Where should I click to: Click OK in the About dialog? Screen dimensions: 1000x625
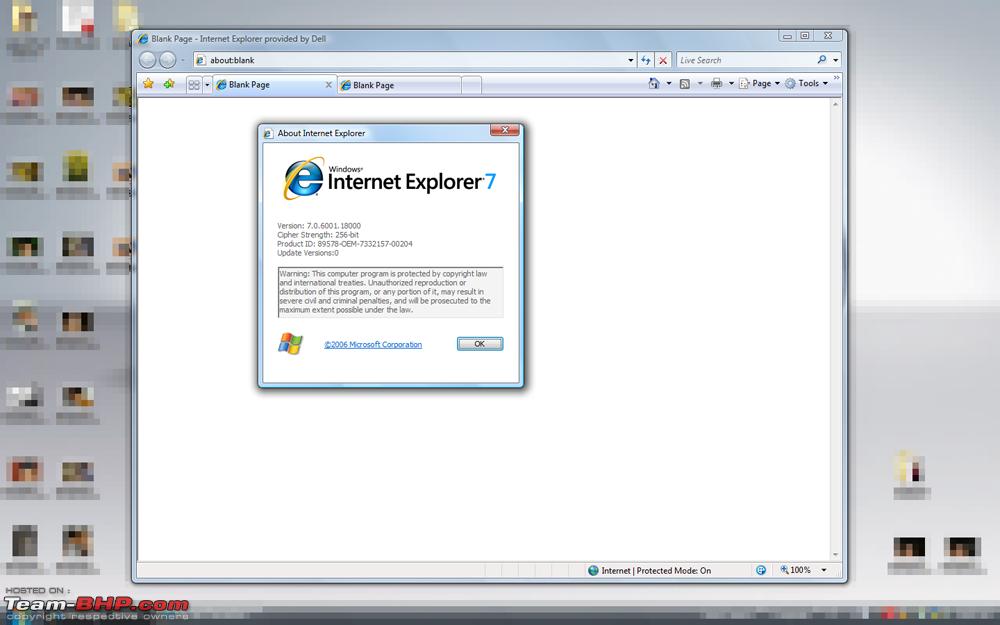(480, 344)
